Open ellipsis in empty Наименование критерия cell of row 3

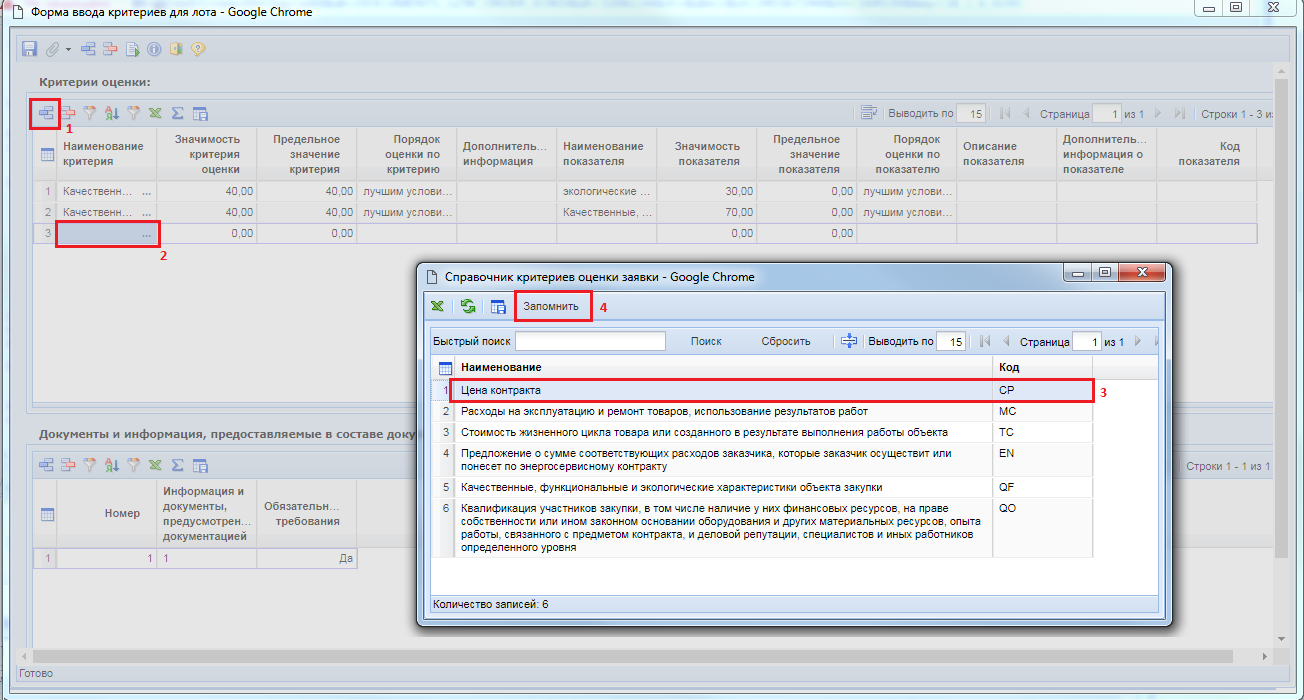point(148,233)
